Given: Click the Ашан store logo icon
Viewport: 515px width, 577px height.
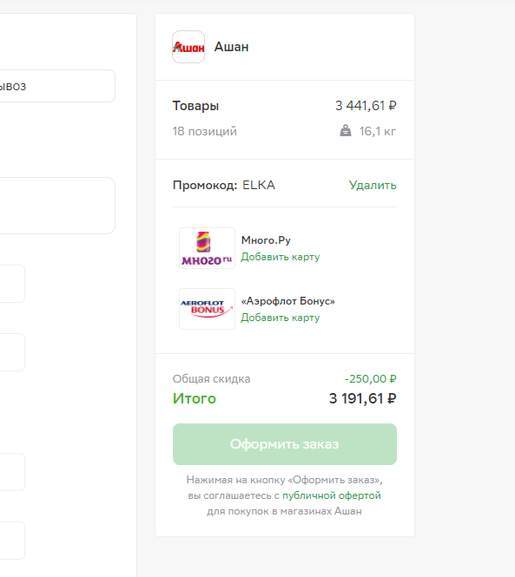Looking at the screenshot, I should (x=188, y=47).
